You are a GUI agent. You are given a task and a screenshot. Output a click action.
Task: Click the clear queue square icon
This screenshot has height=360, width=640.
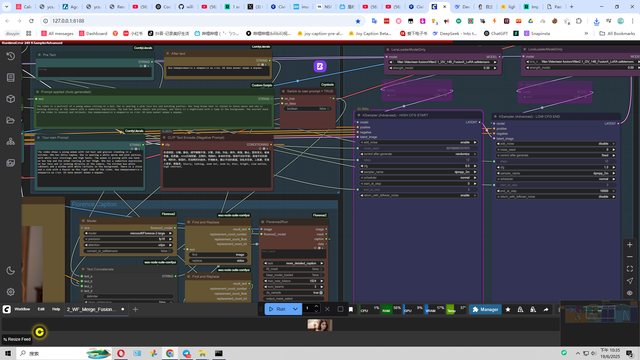tap(340, 309)
